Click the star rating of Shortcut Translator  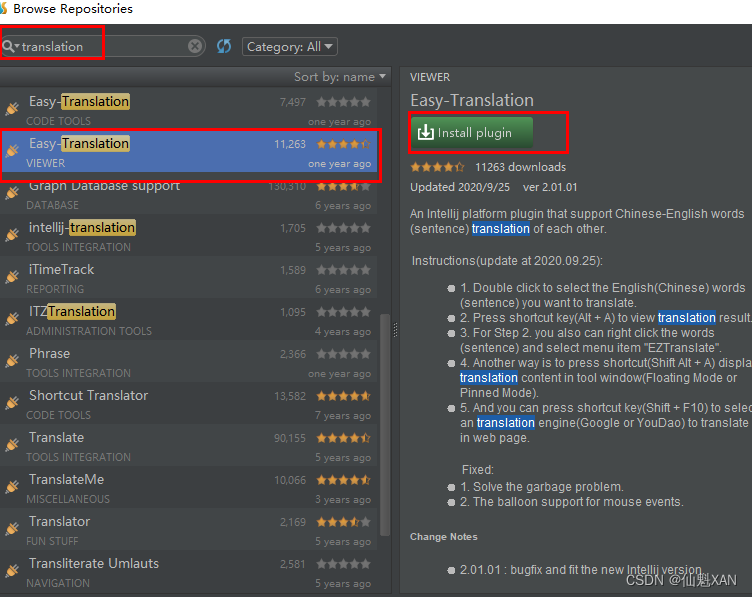coord(343,396)
